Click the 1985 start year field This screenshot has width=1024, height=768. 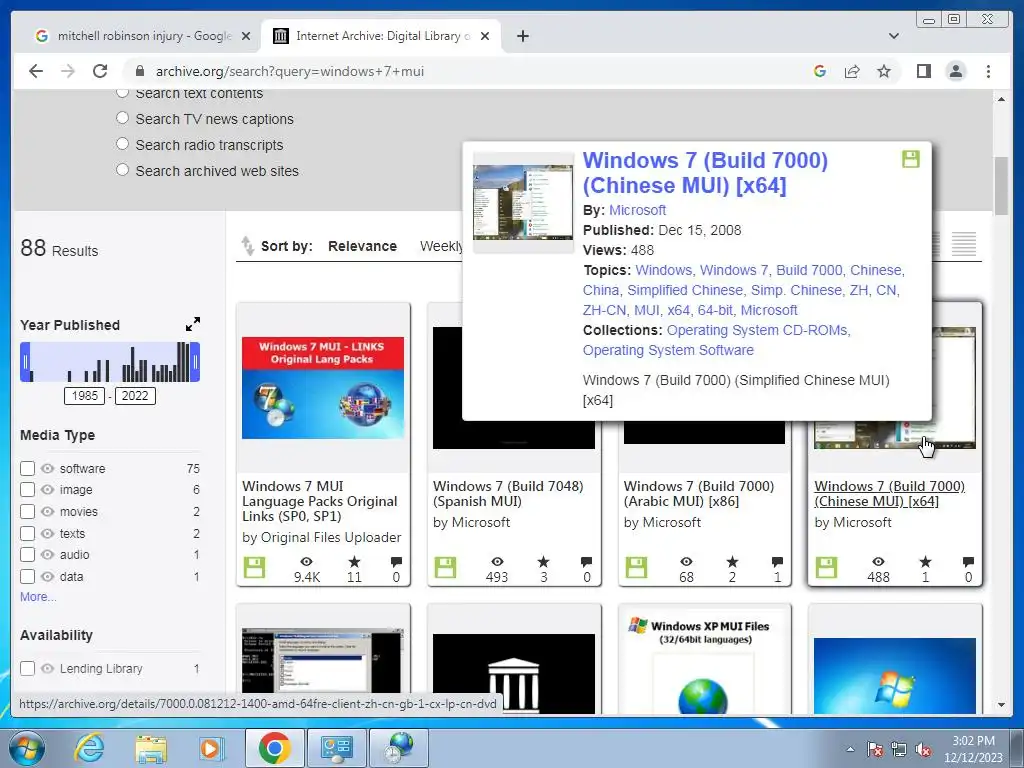pyautogui.click(x=84, y=396)
